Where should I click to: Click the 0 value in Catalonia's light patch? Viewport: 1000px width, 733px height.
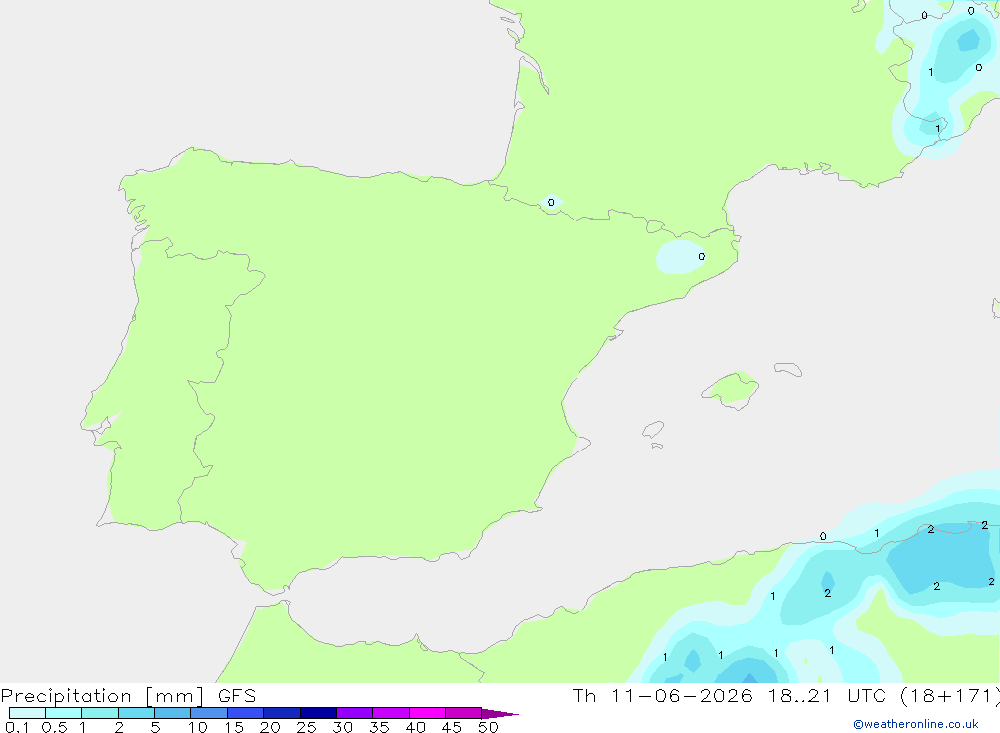[x=702, y=256]
